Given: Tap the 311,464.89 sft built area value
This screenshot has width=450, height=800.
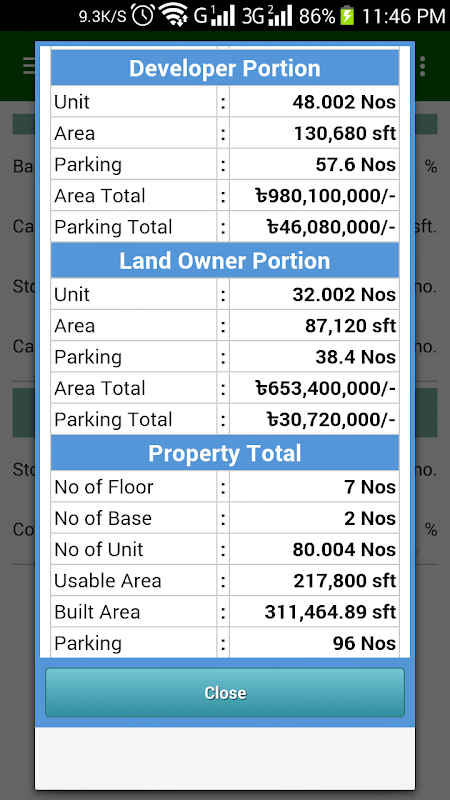Looking at the screenshot, I should pos(330,612).
